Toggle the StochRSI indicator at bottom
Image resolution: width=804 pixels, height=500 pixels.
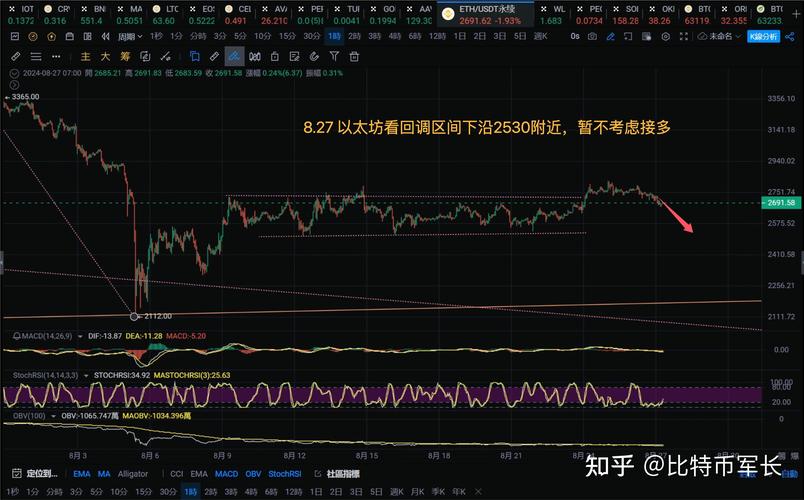(285, 474)
